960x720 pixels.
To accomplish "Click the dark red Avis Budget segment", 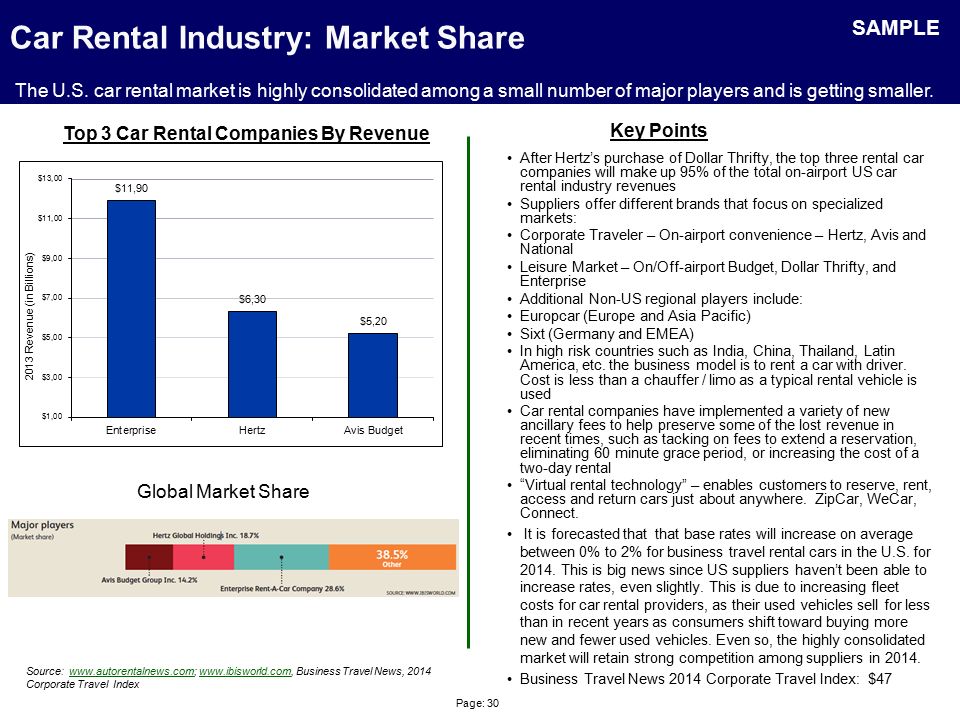I will pos(149,557).
